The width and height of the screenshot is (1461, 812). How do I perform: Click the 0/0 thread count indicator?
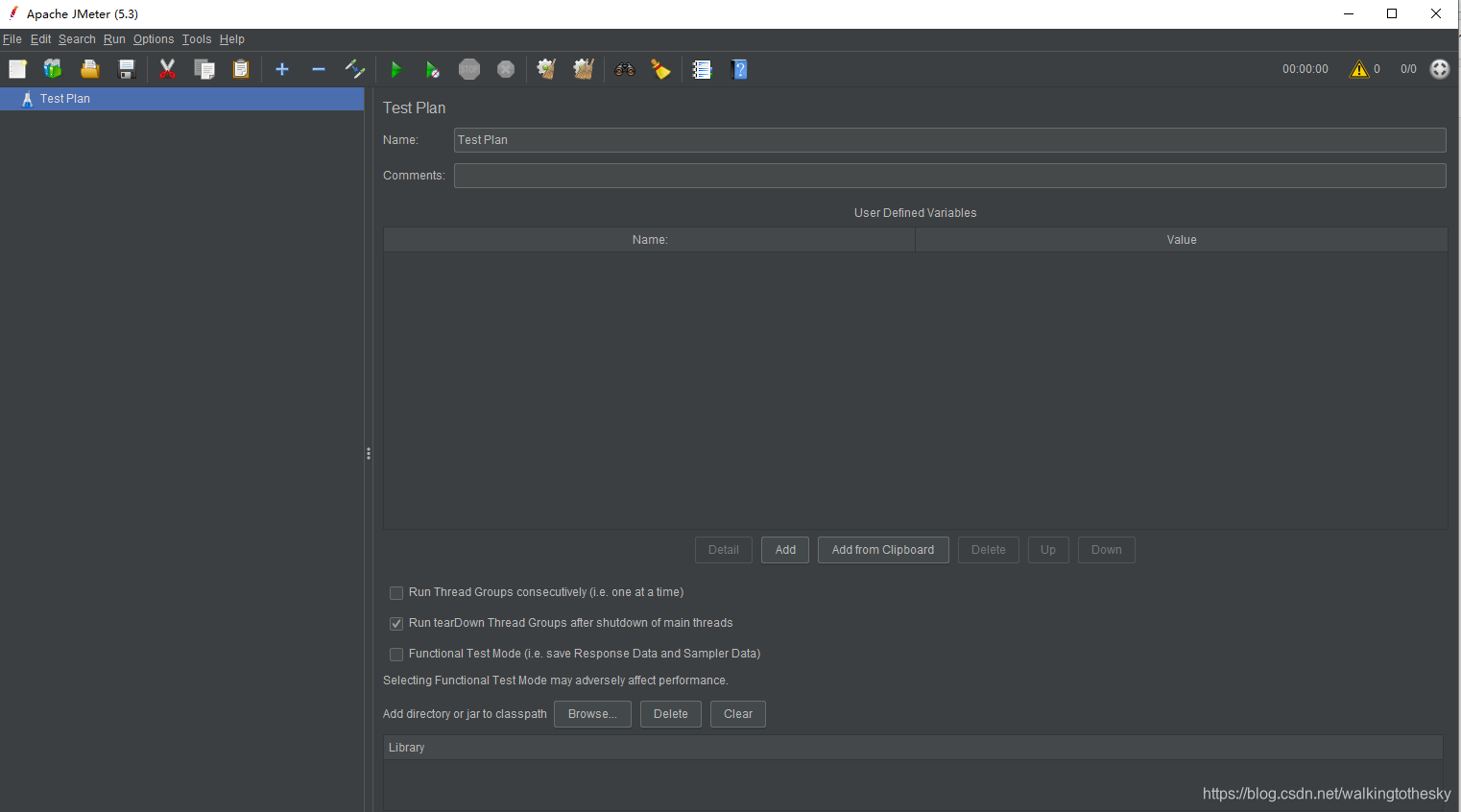1408,69
